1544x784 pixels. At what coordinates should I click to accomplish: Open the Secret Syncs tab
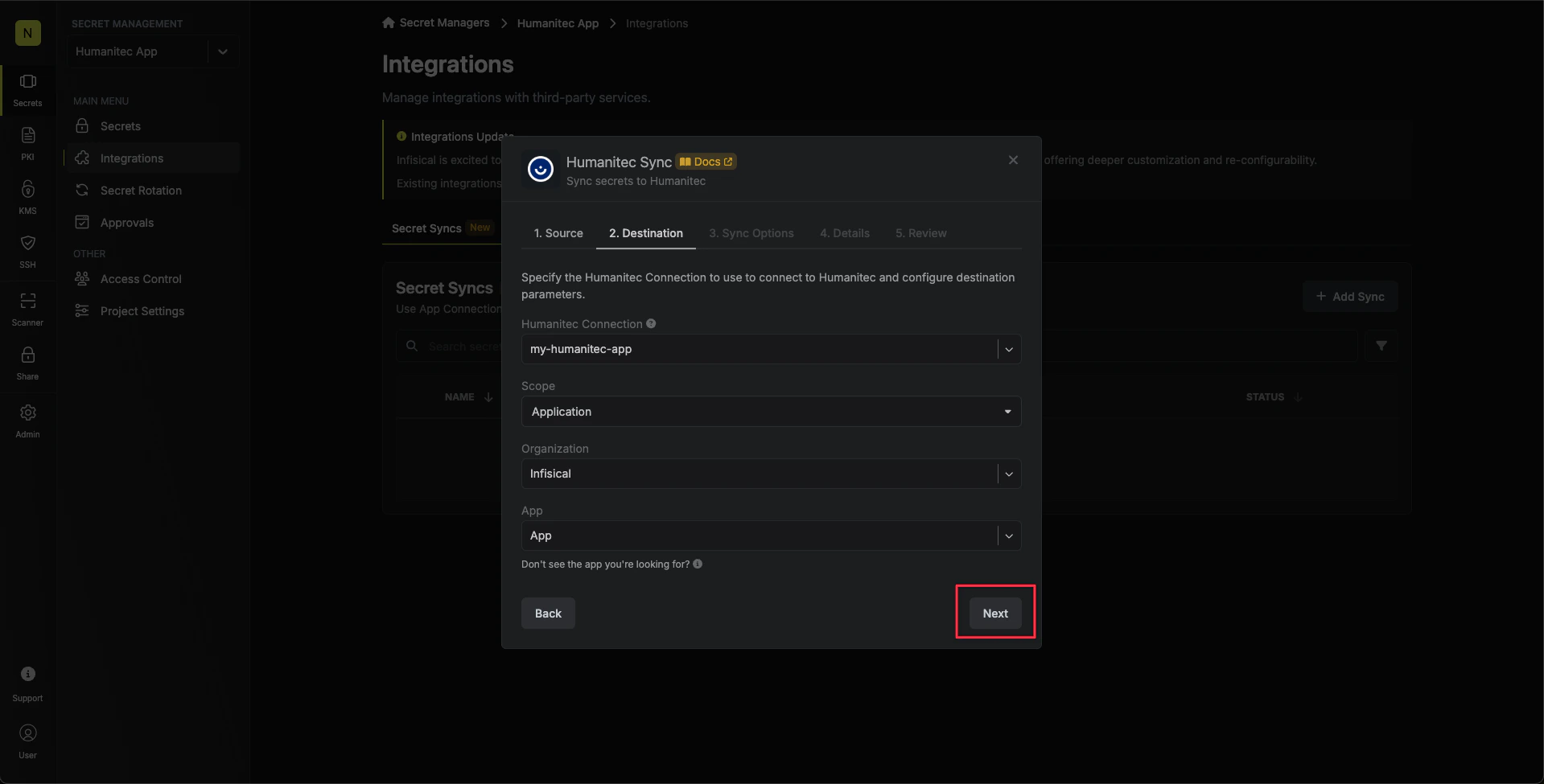click(441, 228)
